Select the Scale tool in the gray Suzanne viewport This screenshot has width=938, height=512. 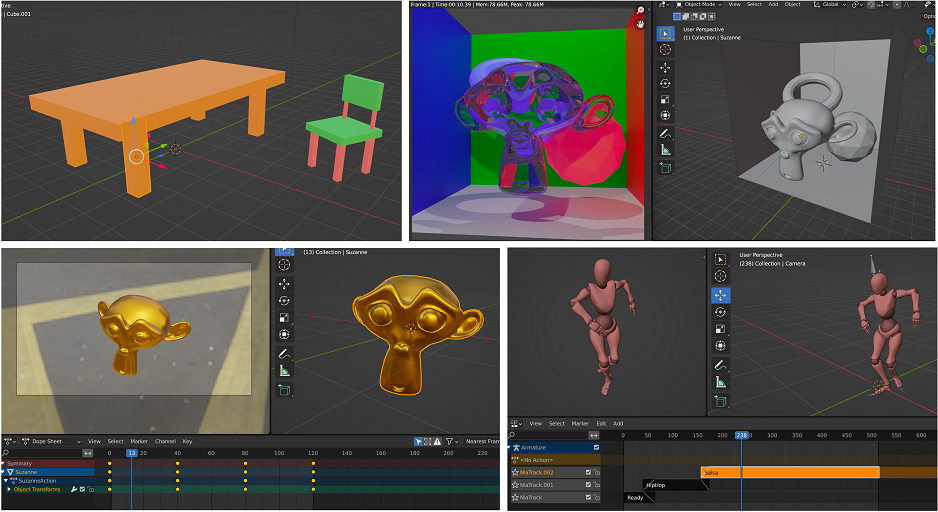click(665, 100)
